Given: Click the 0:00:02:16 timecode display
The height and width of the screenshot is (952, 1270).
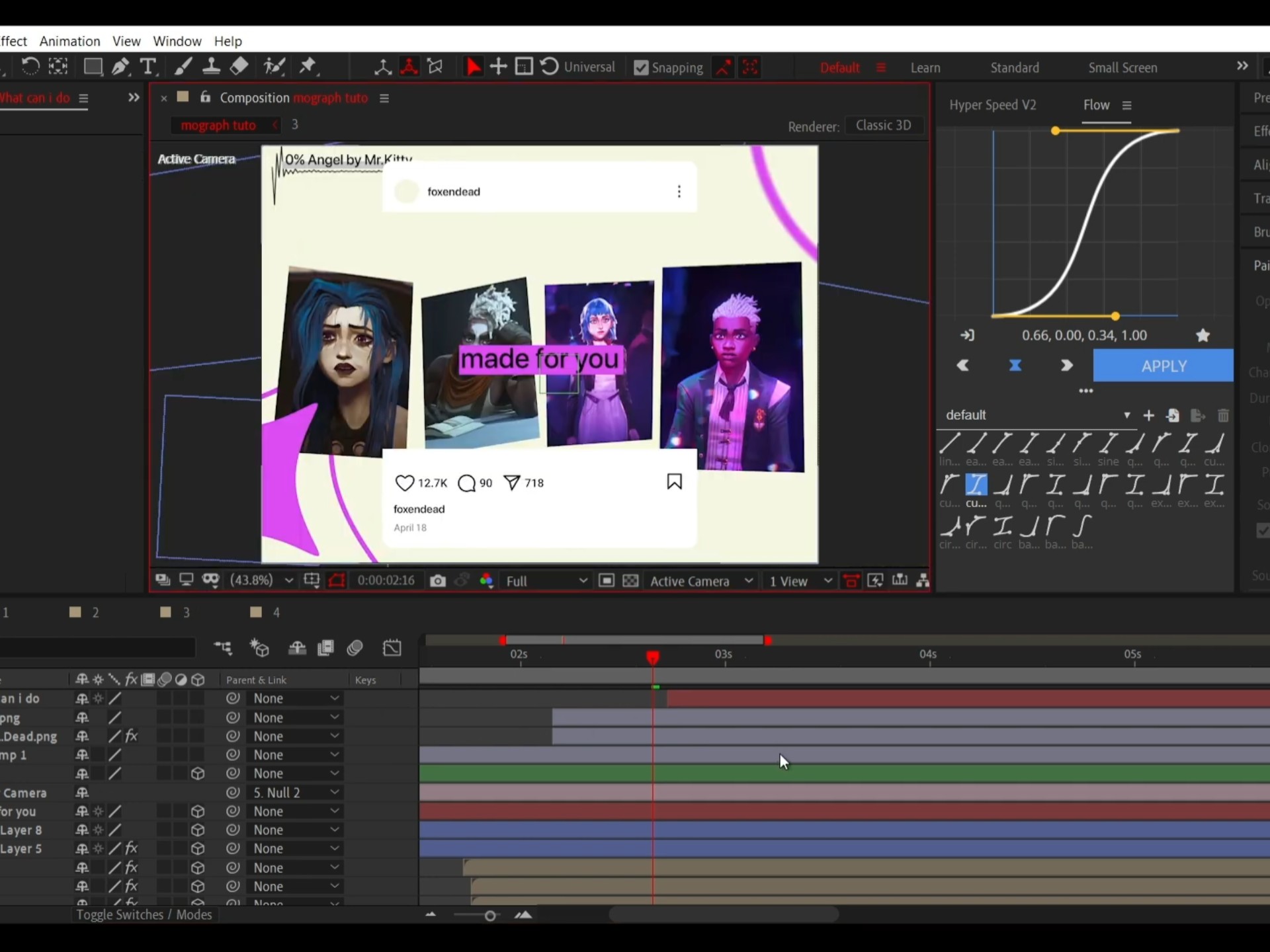Looking at the screenshot, I should [x=386, y=580].
